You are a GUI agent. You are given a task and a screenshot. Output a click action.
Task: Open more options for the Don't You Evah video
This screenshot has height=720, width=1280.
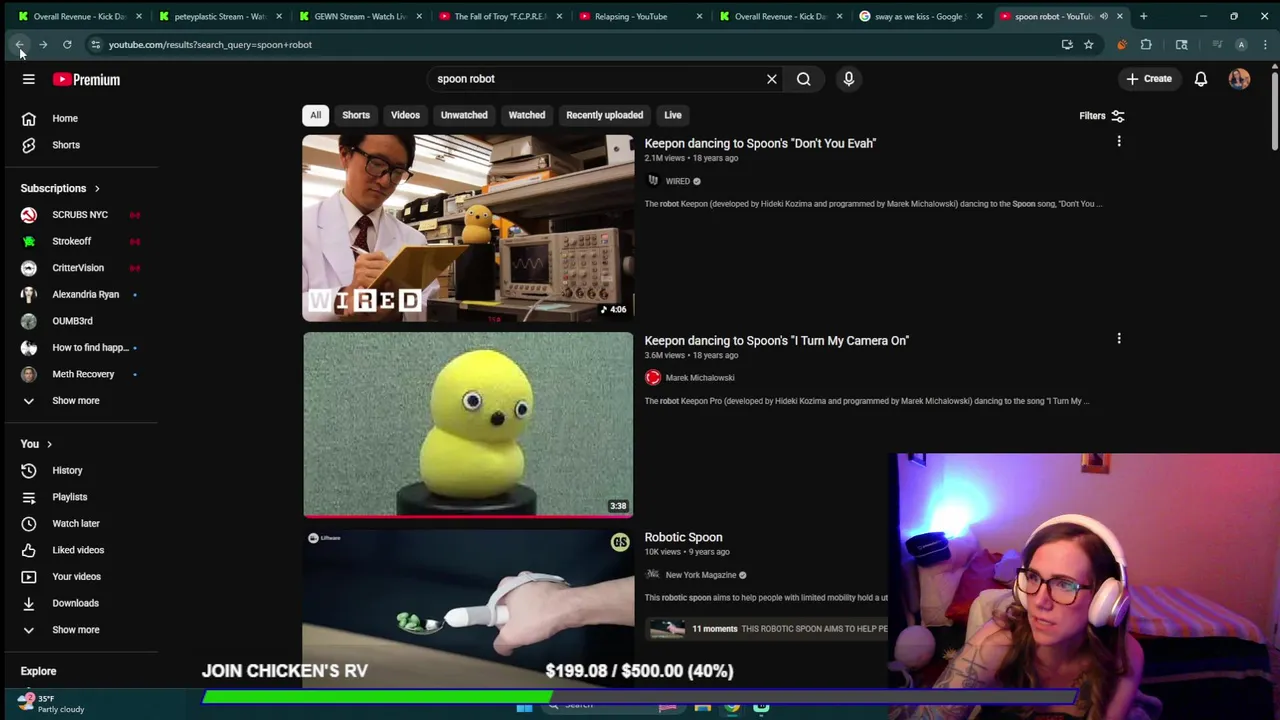[x=1119, y=142]
